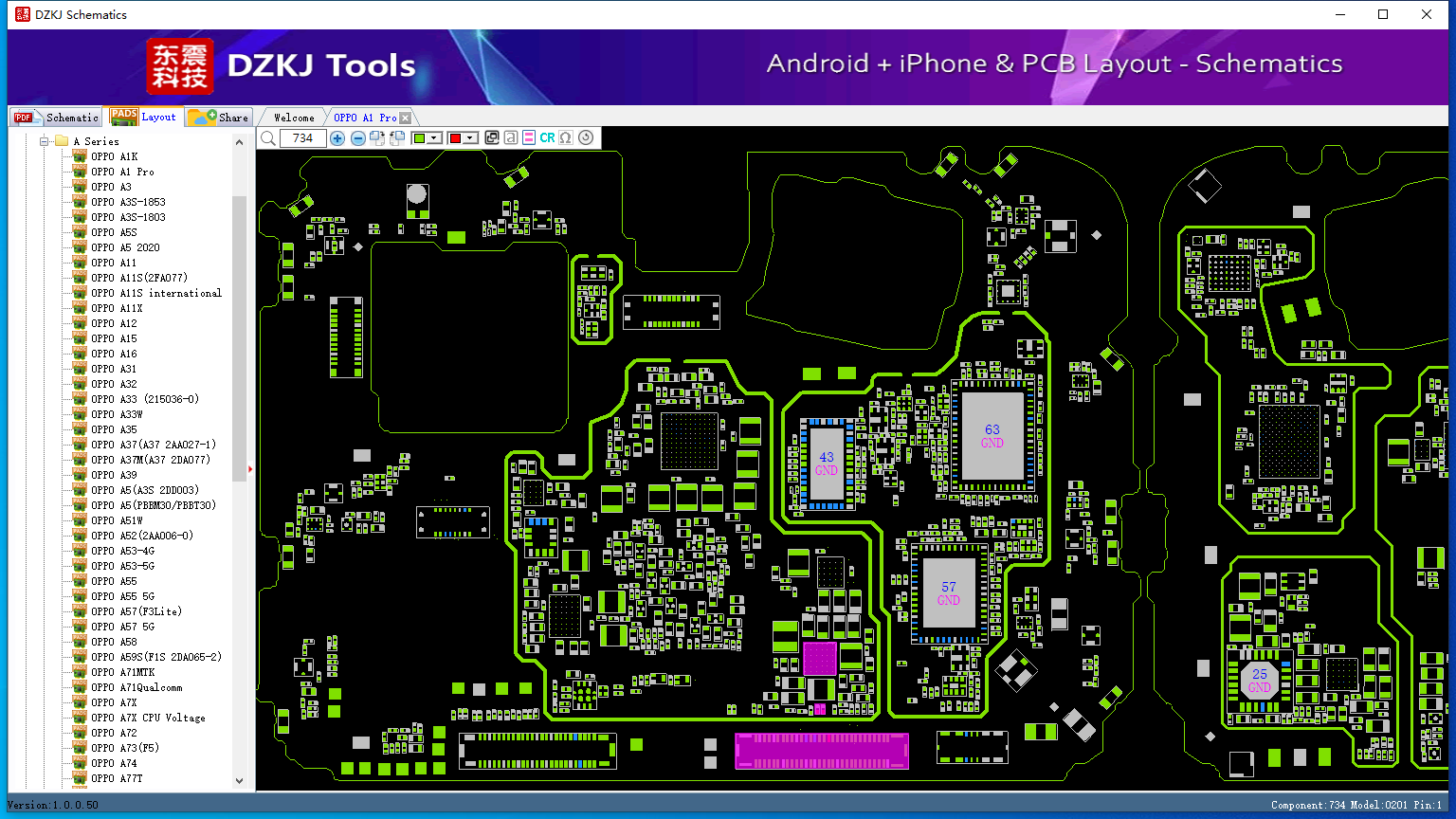Viewport: 1456px width, 819px height.
Task: Open OPPO A3S-1853 in the tree
Action: coord(128,202)
